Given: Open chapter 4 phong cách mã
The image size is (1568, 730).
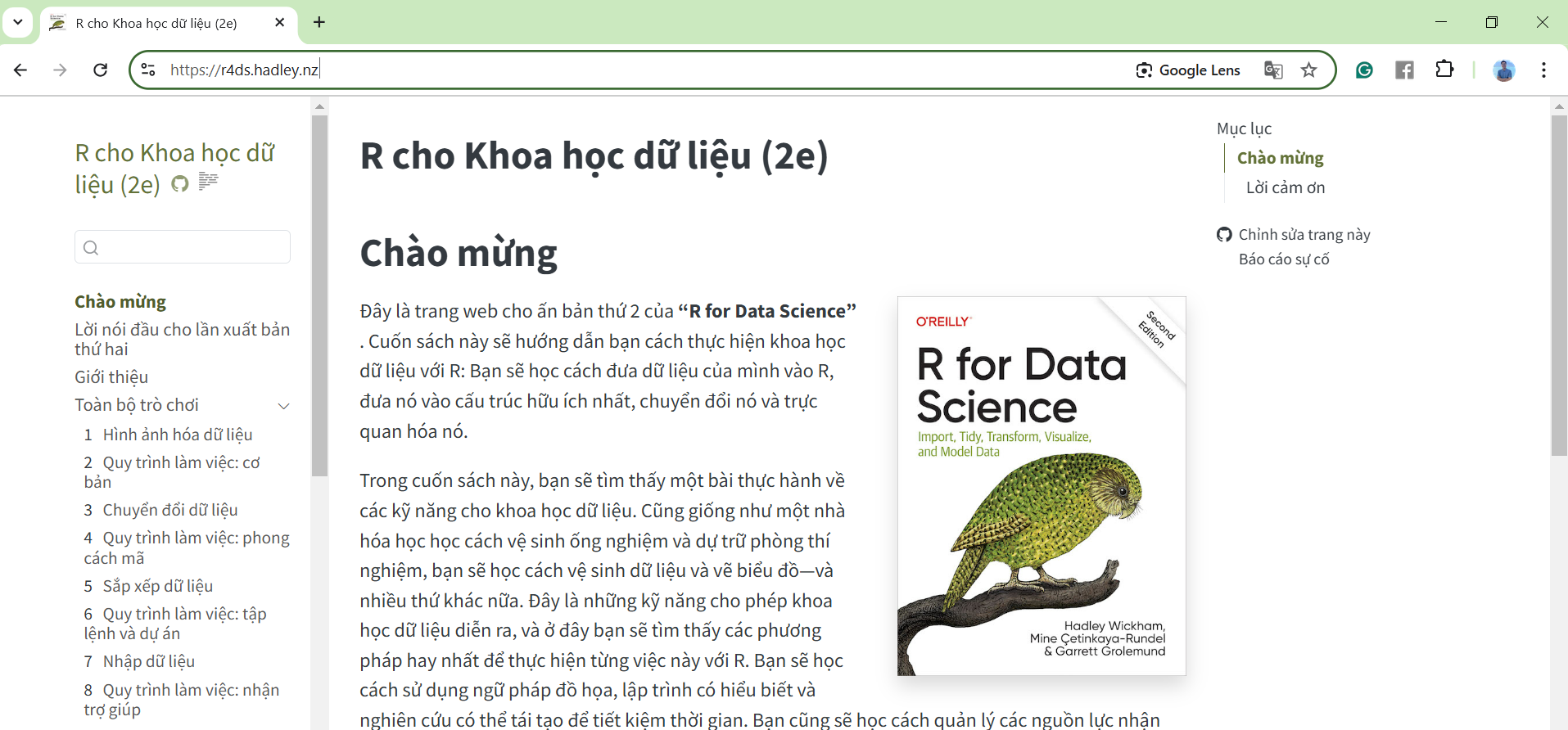Looking at the screenshot, I should click(187, 547).
